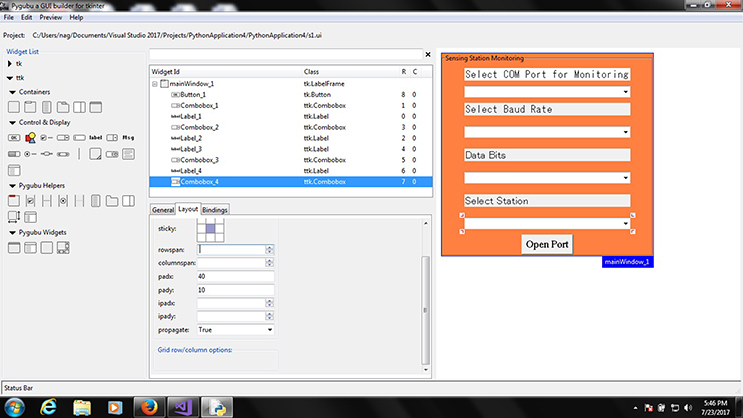Pick the ttk Entry widget icon
The height and width of the screenshot is (418, 743).
click(x=79, y=137)
